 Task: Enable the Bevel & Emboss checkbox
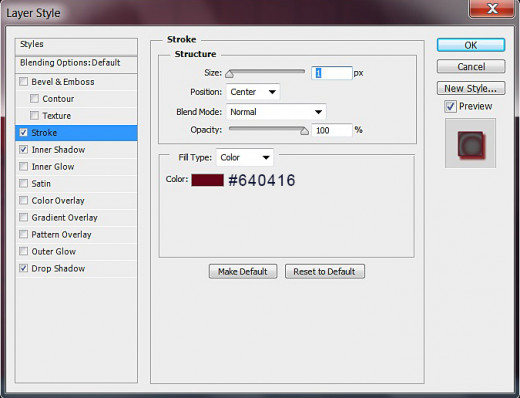pyautogui.click(x=23, y=82)
